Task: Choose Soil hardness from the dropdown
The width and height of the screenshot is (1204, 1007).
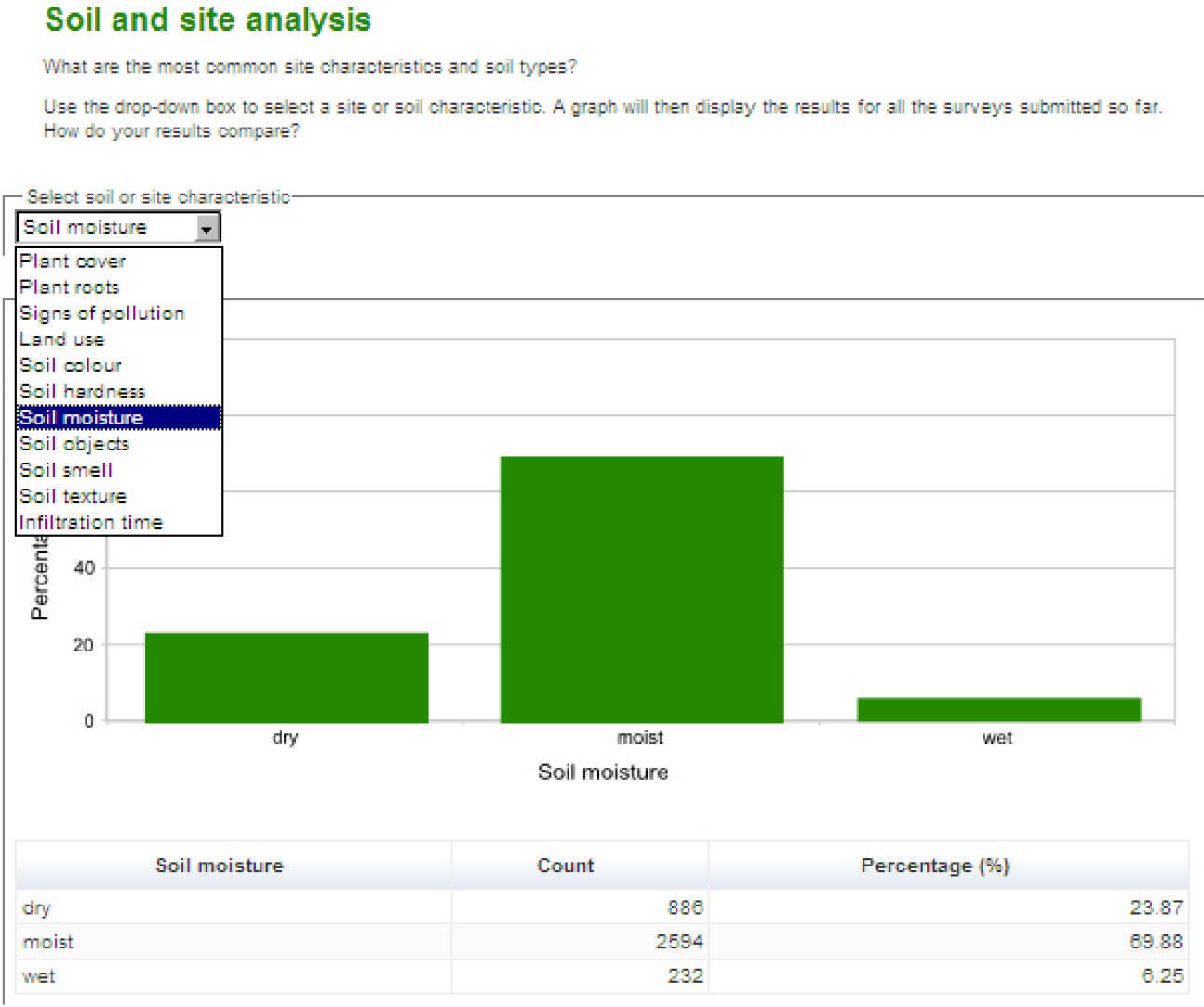Action: point(83,392)
